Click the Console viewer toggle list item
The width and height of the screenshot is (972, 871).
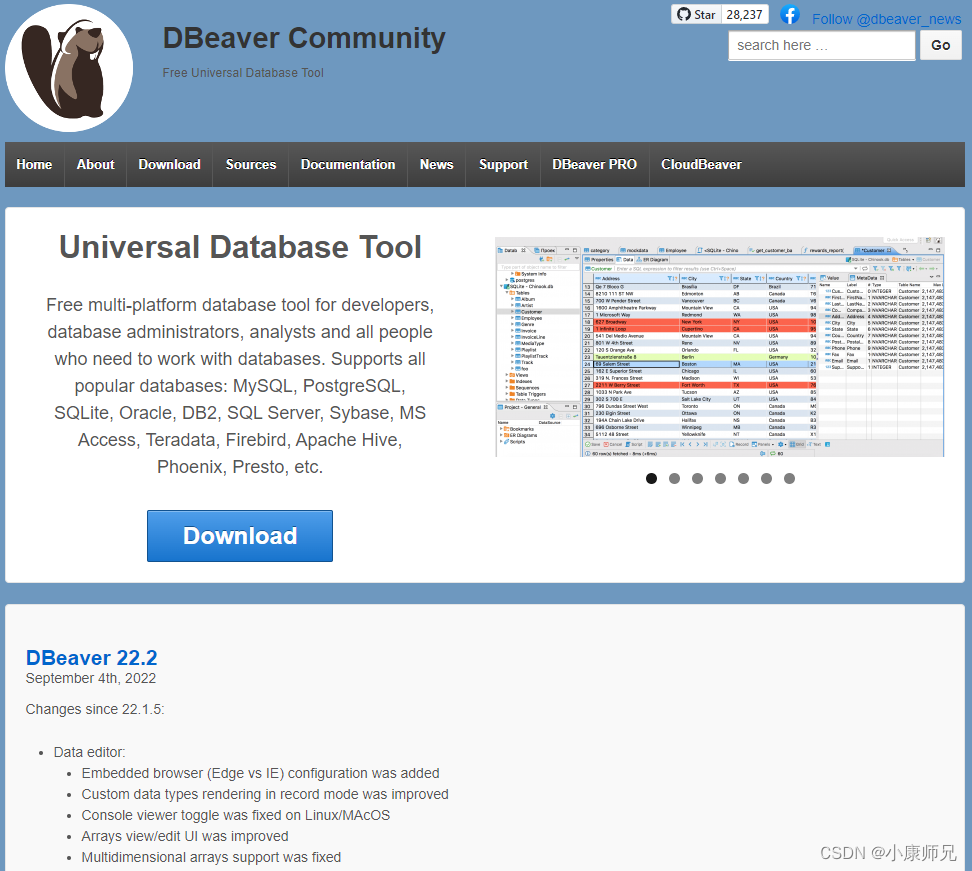click(236, 815)
